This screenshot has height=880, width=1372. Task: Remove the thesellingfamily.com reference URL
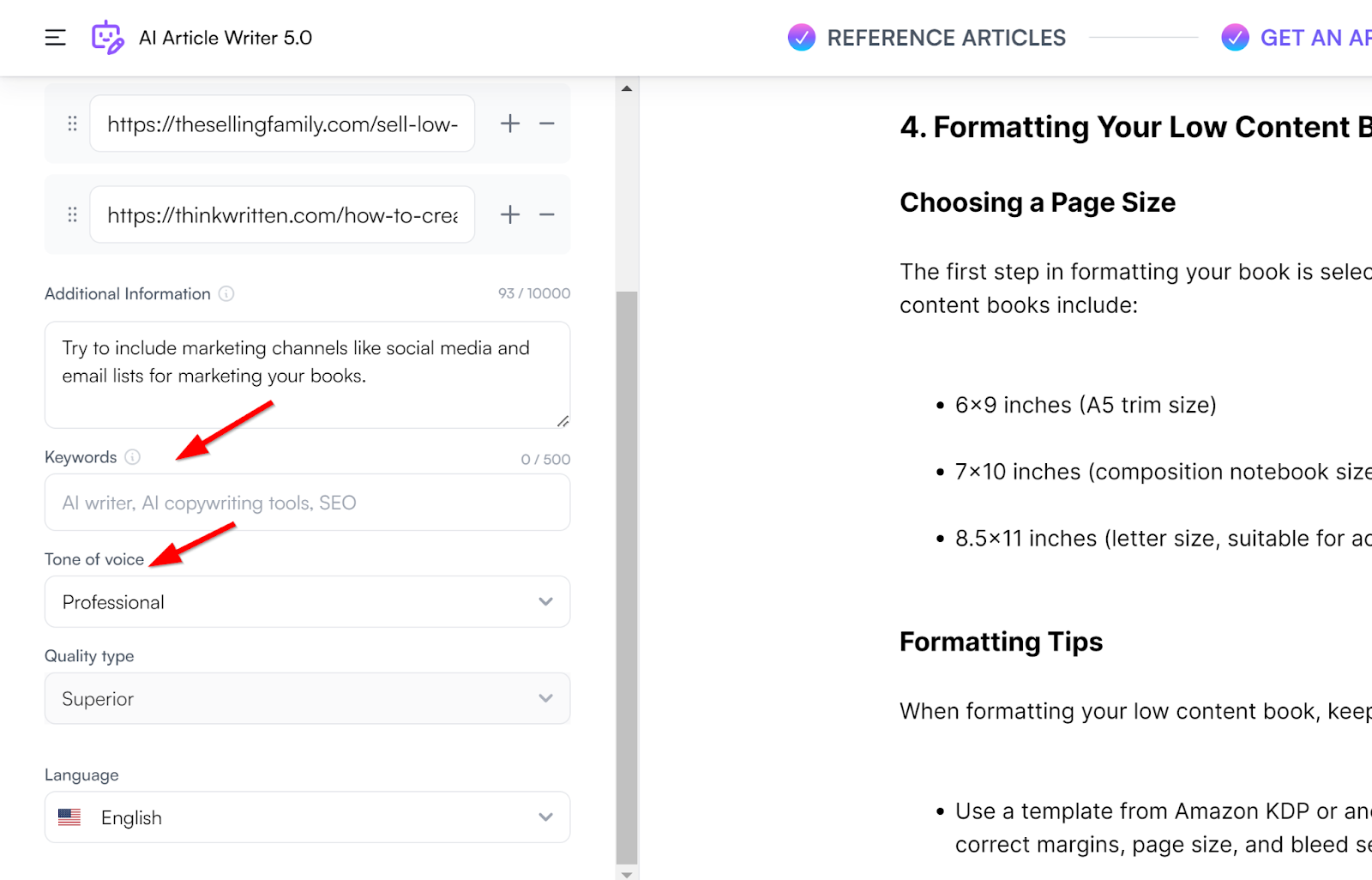[547, 124]
